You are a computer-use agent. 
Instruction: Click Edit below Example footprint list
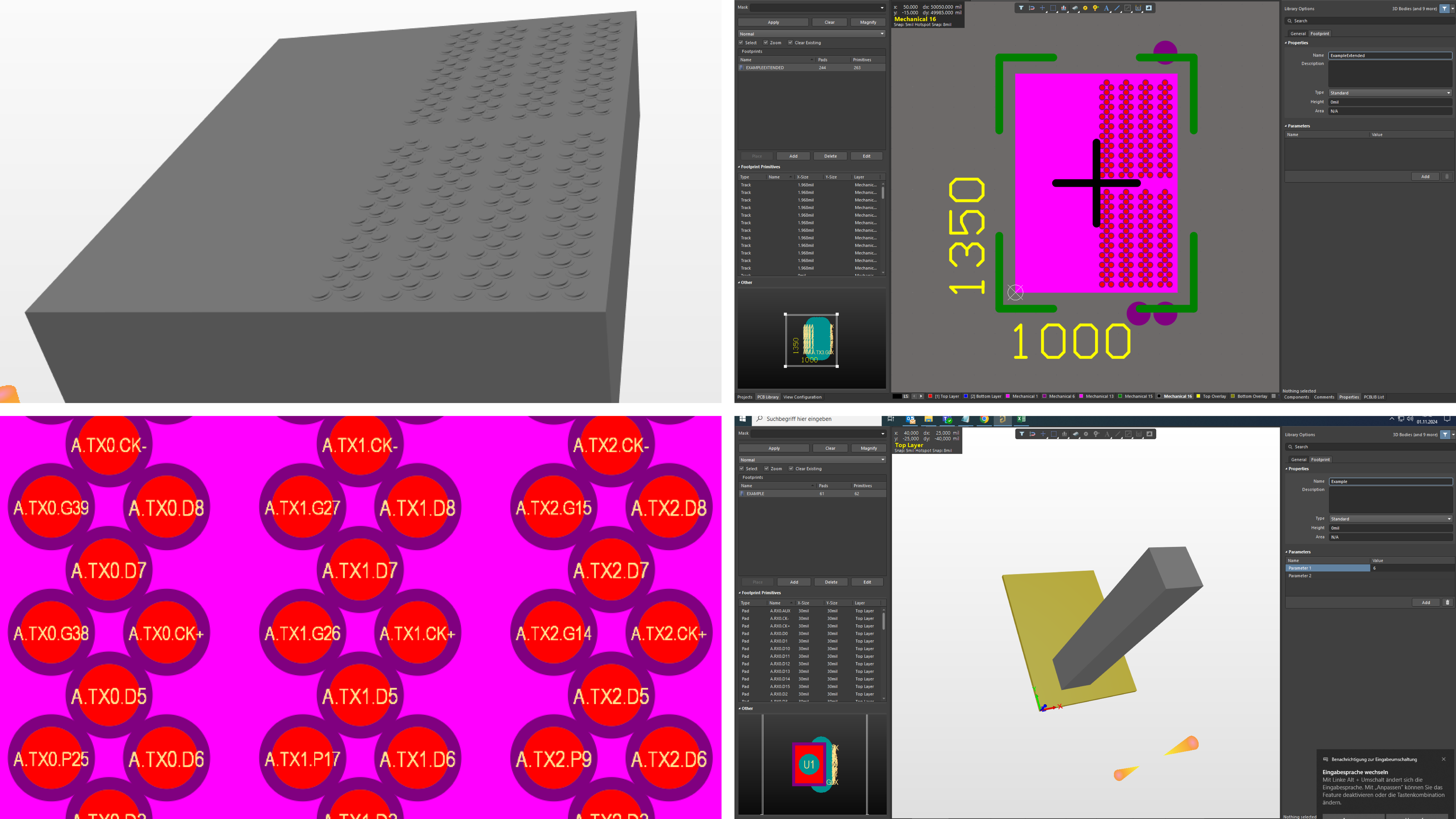[867, 582]
